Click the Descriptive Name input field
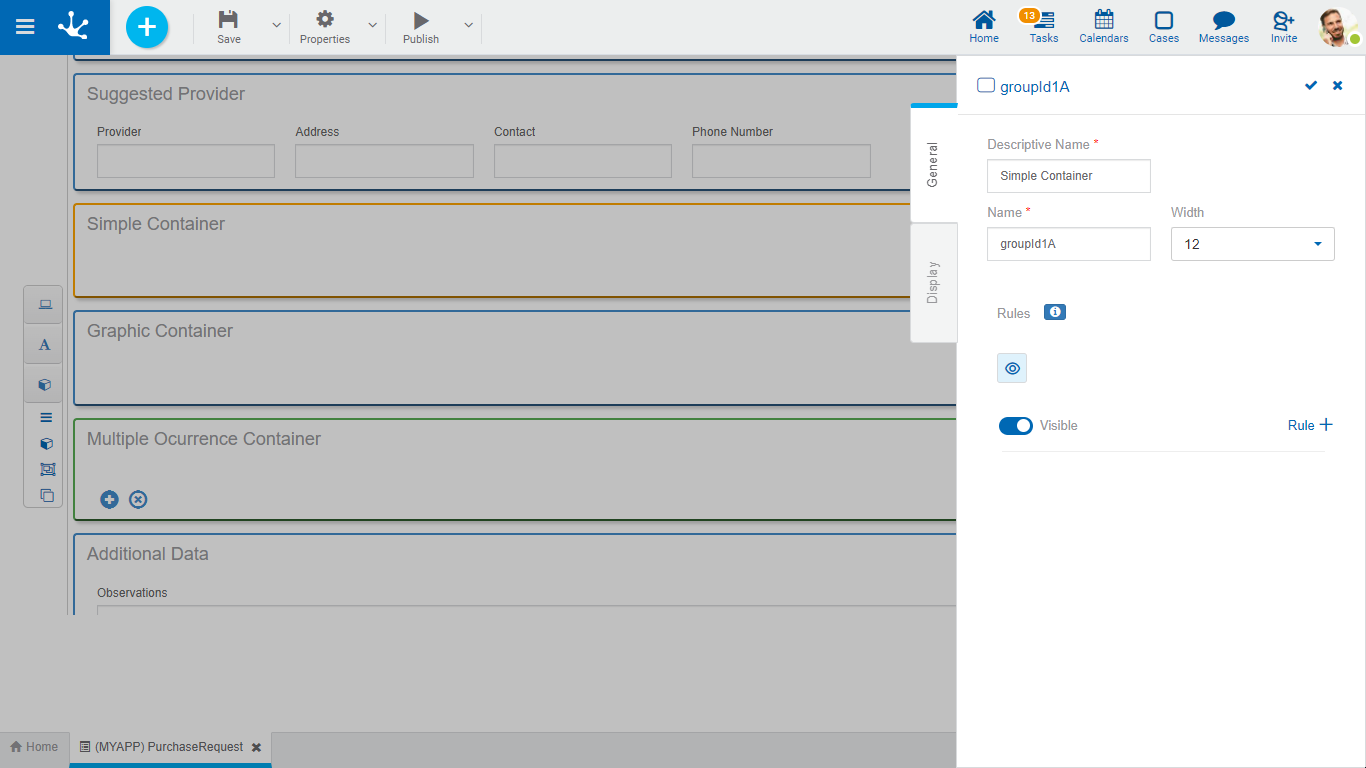Viewport: 1366px width, 768px height. tap(1068, 176)
